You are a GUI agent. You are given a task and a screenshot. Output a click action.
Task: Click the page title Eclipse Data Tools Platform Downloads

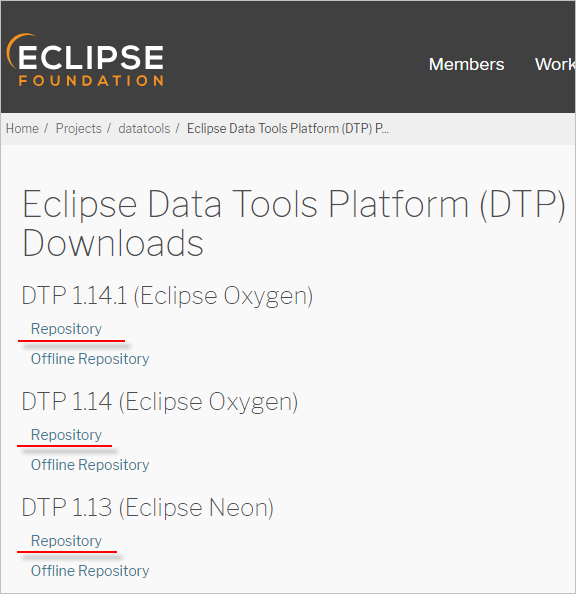pyautogui.click(x=294, y=224)
